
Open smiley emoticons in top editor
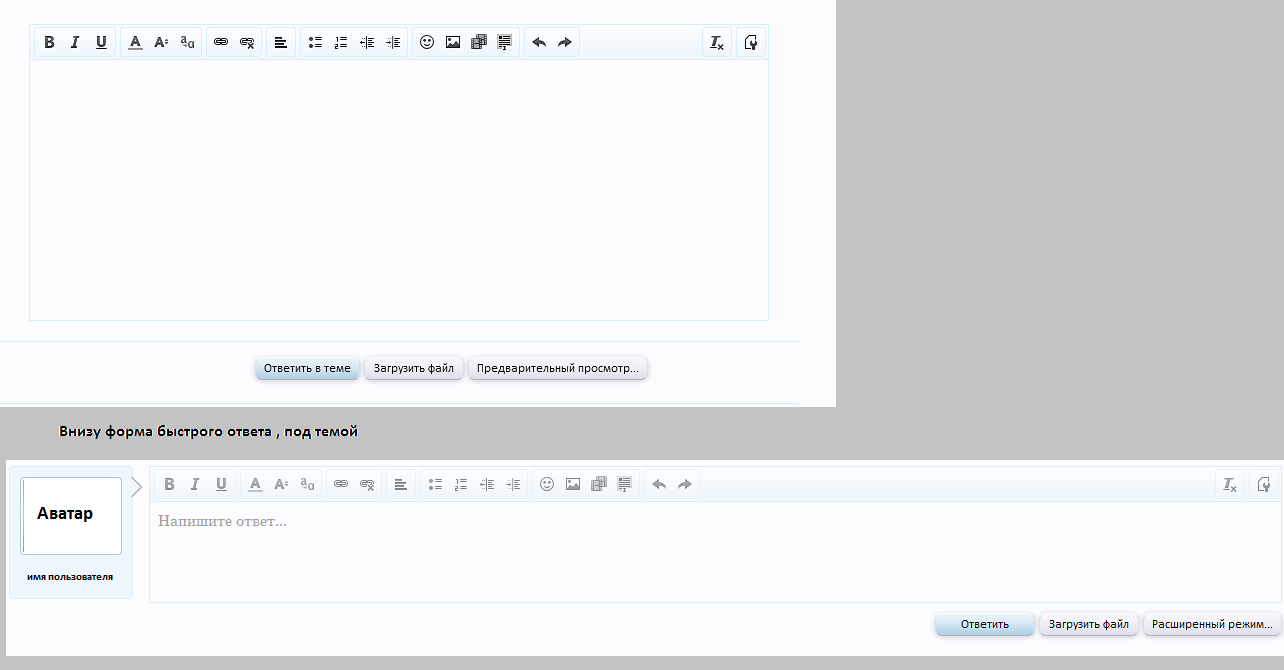pos(427,42)
